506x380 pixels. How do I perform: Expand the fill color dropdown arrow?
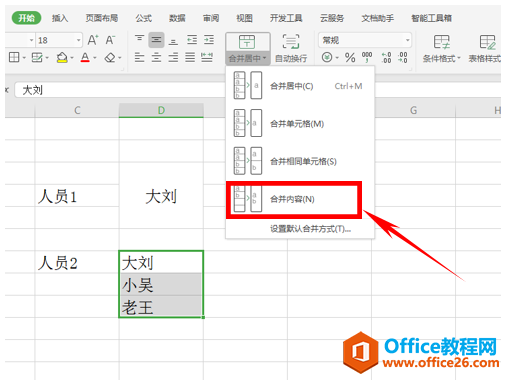(72, 58)
